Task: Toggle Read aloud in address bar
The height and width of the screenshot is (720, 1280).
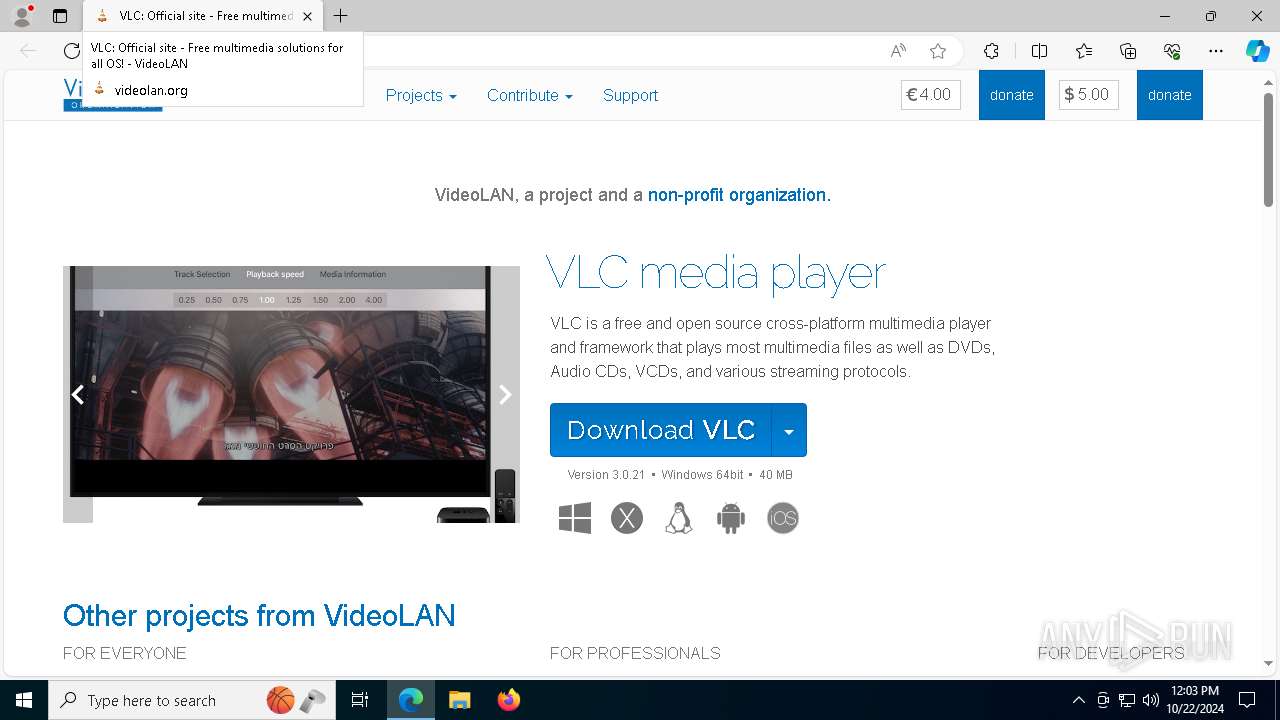Action: click(898, 51)
